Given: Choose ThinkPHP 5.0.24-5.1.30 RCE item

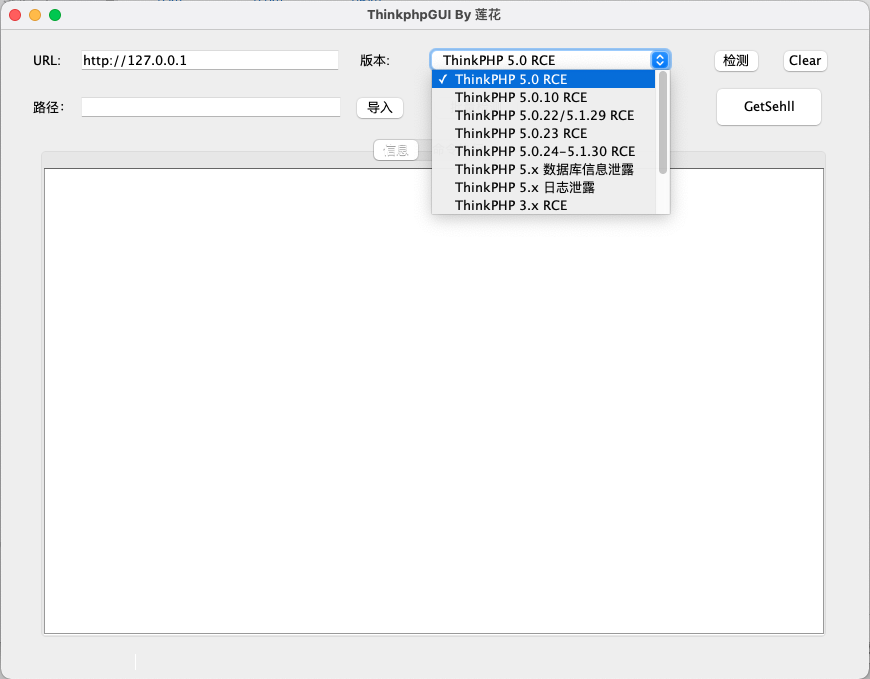Looking at the screenshot, I should pyautogui.click(x=543, y=151).
